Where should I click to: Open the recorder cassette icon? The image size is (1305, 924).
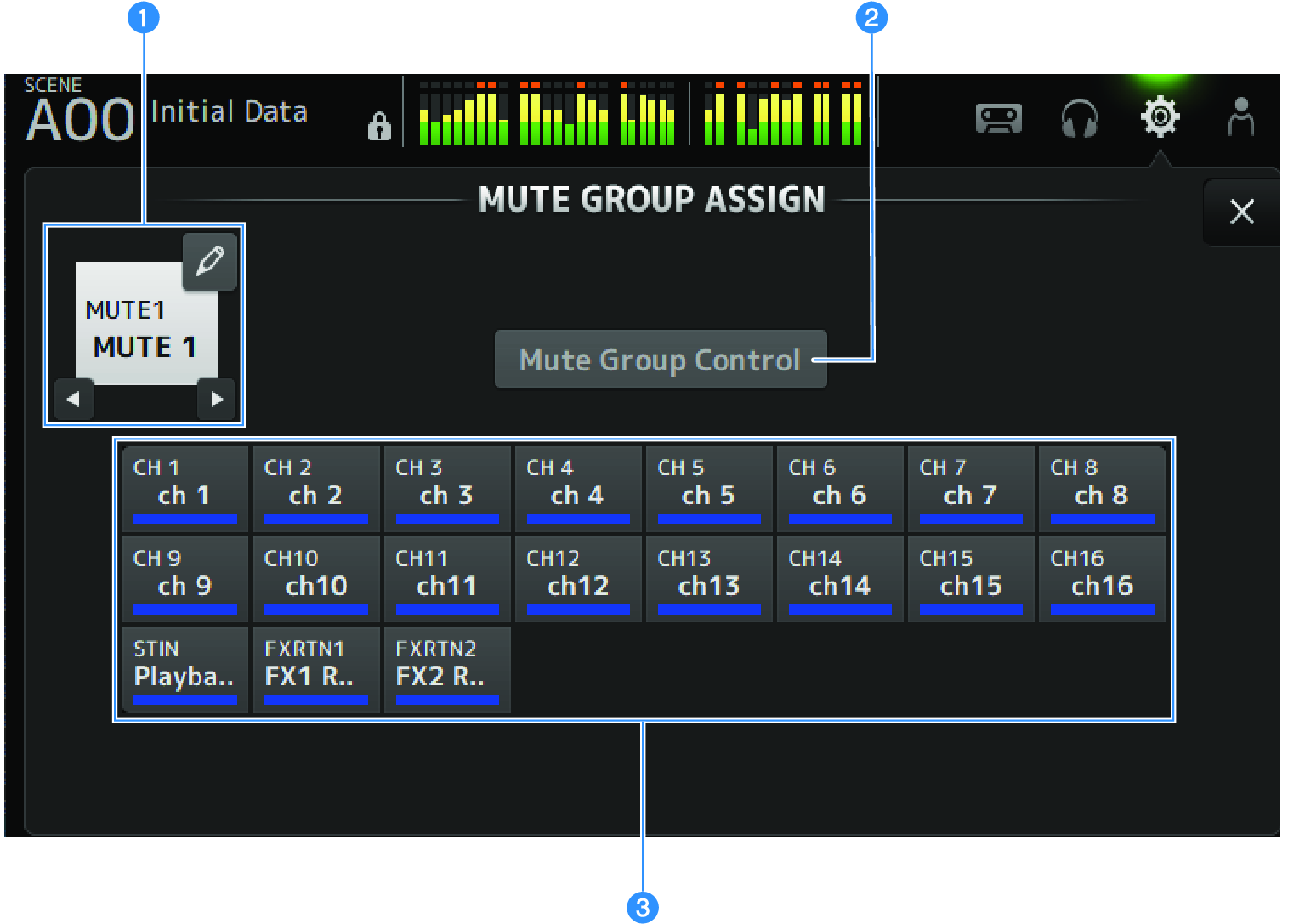coord(998,119)
